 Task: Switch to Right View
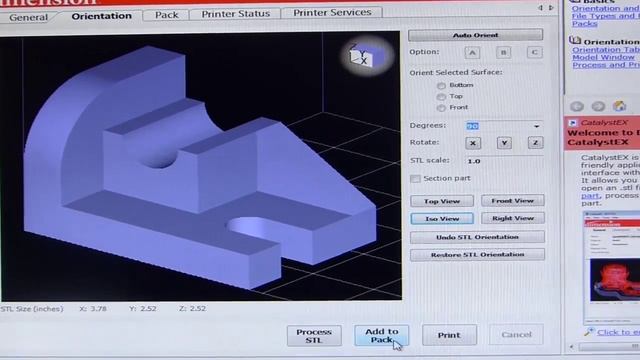(513, 218)
